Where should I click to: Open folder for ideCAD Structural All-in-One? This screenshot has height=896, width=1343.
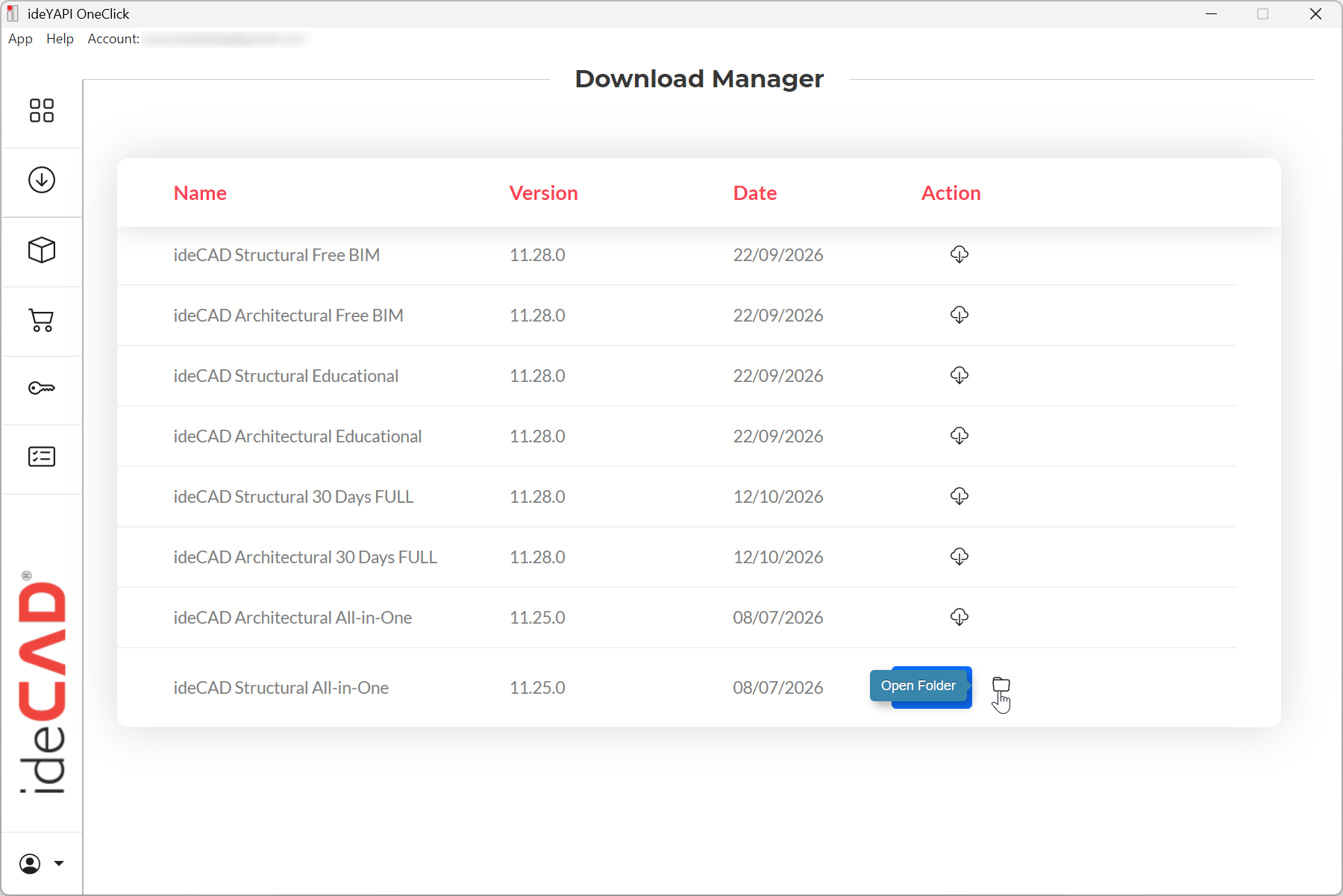1001,685
